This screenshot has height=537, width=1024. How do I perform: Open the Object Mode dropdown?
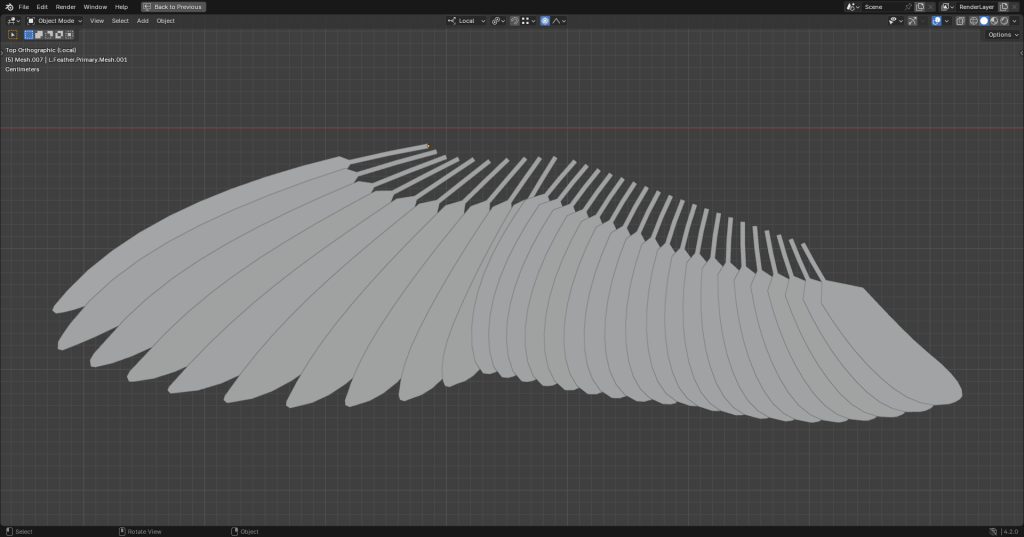click(x=55, y=21)
